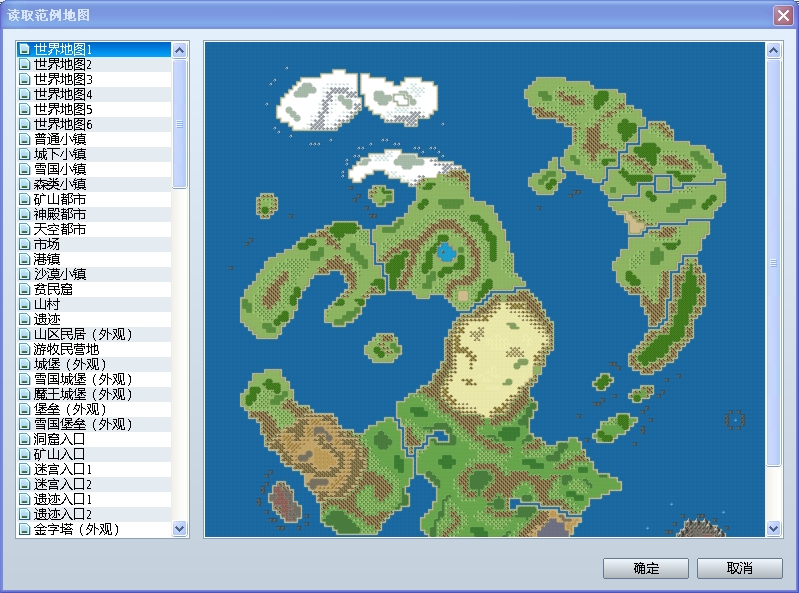Viewport: 799px width, 593px height.
Task: Select the 洞窟入口 entry
Action: [94, 439]
